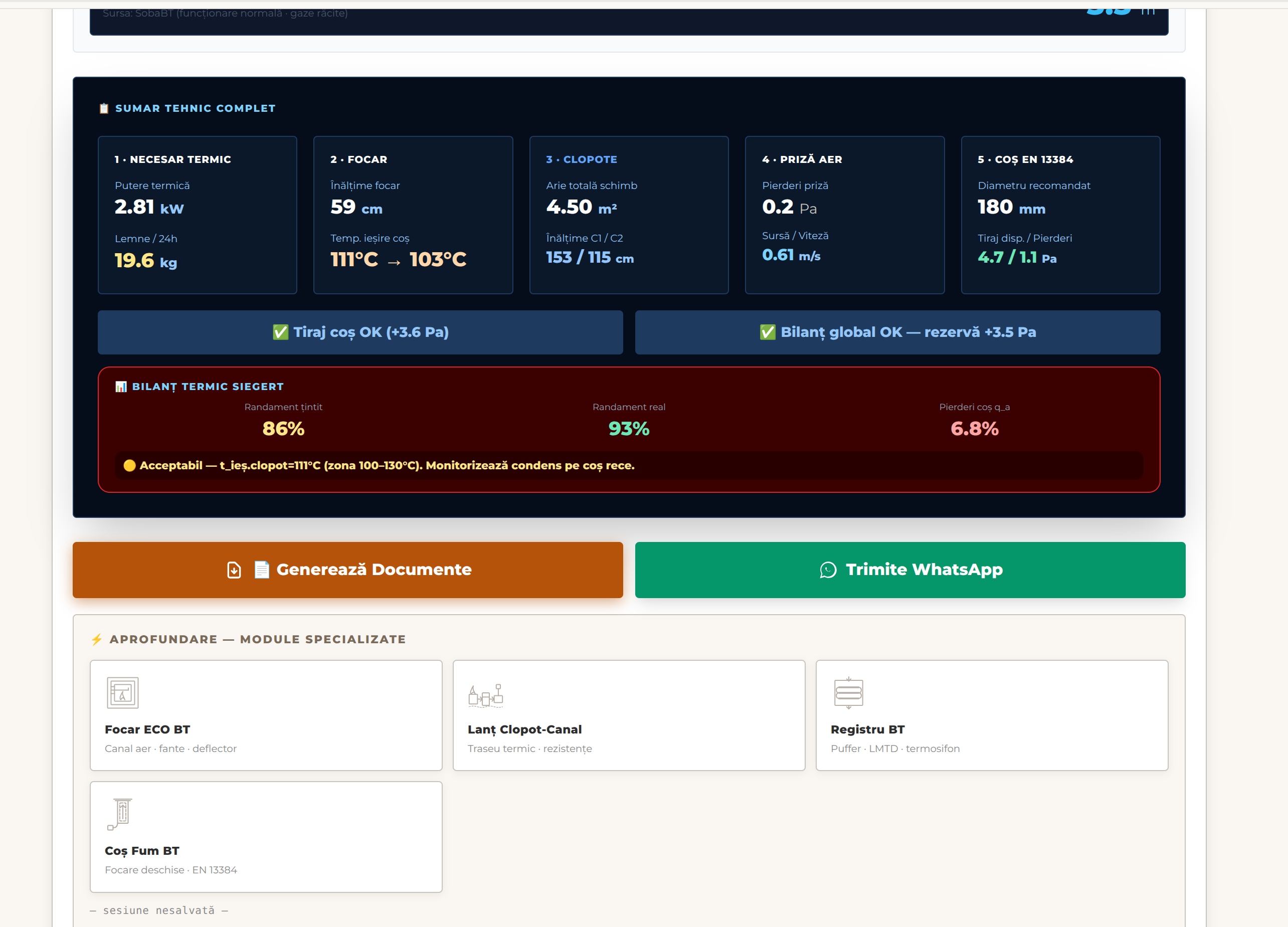Click the Tiraj coș OK status banner
Viewport: 1288px width, 927px height.
coord(360,332)
